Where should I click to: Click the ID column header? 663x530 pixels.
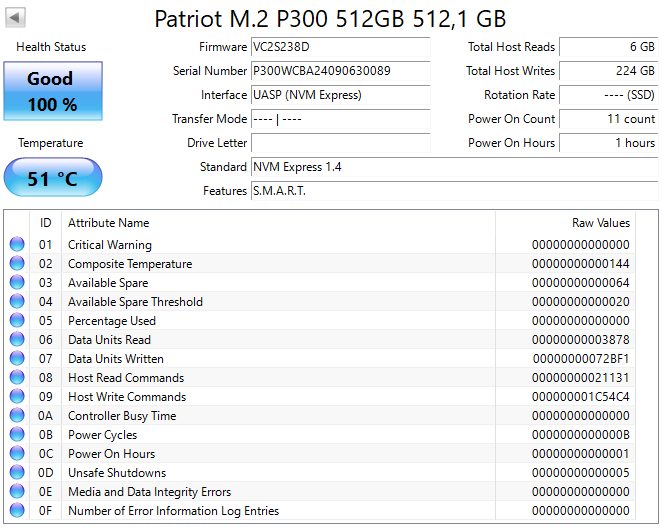(x=46, y=223)
